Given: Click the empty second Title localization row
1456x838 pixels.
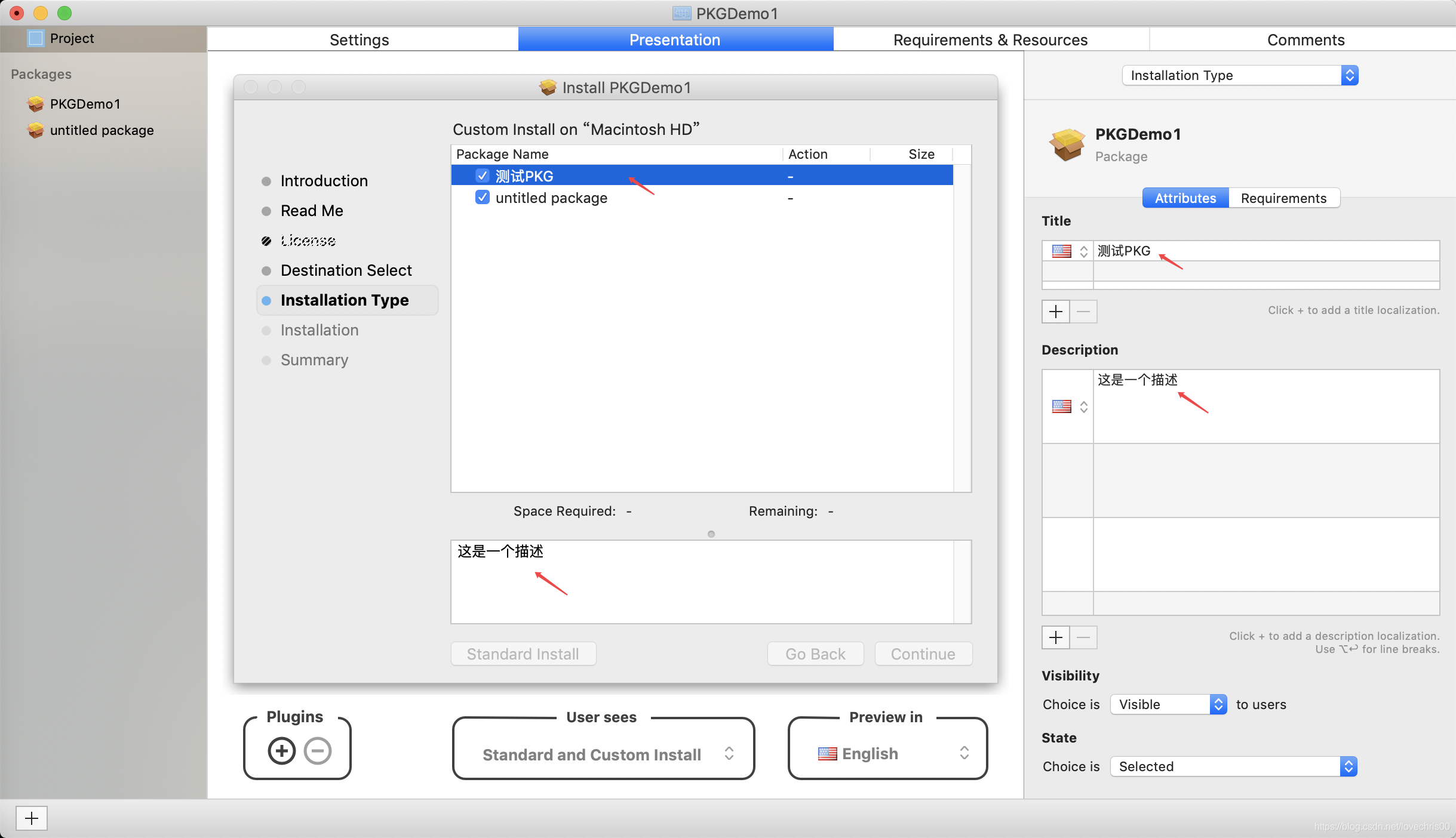Looking at the screenshot, I should point(1240,271).
